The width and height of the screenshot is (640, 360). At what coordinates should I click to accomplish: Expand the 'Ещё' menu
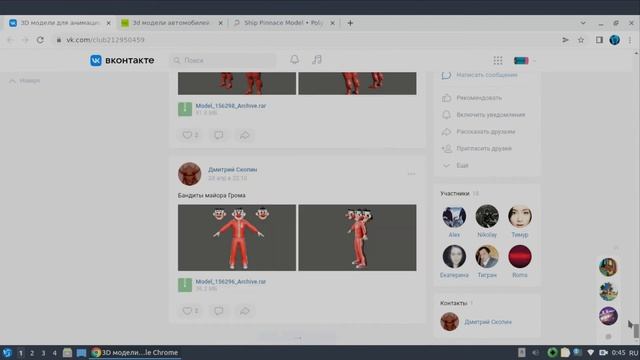click(462, 165)
